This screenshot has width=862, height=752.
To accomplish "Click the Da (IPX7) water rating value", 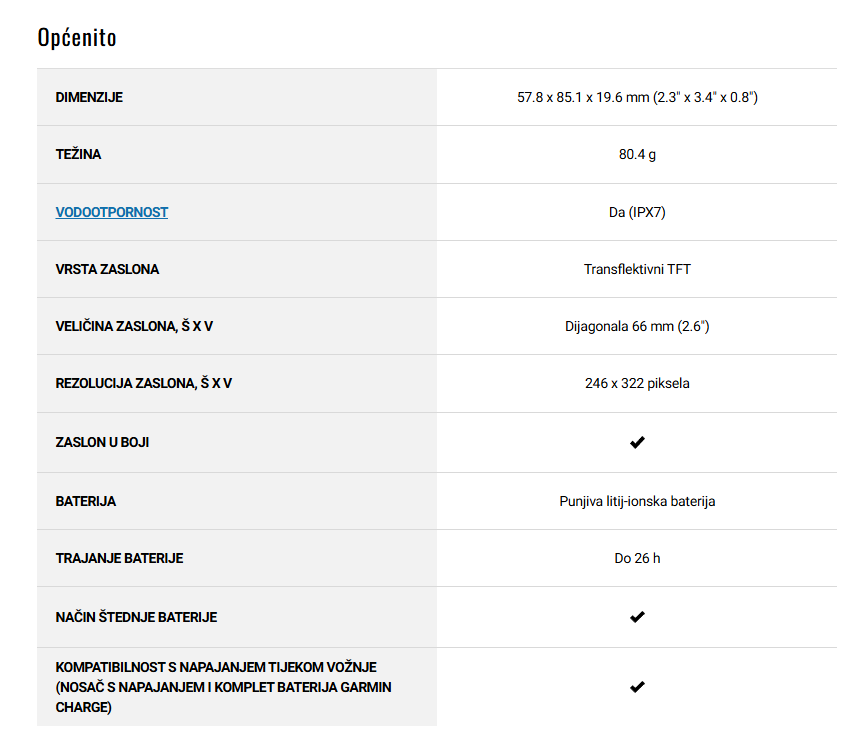I will (637, 212).
